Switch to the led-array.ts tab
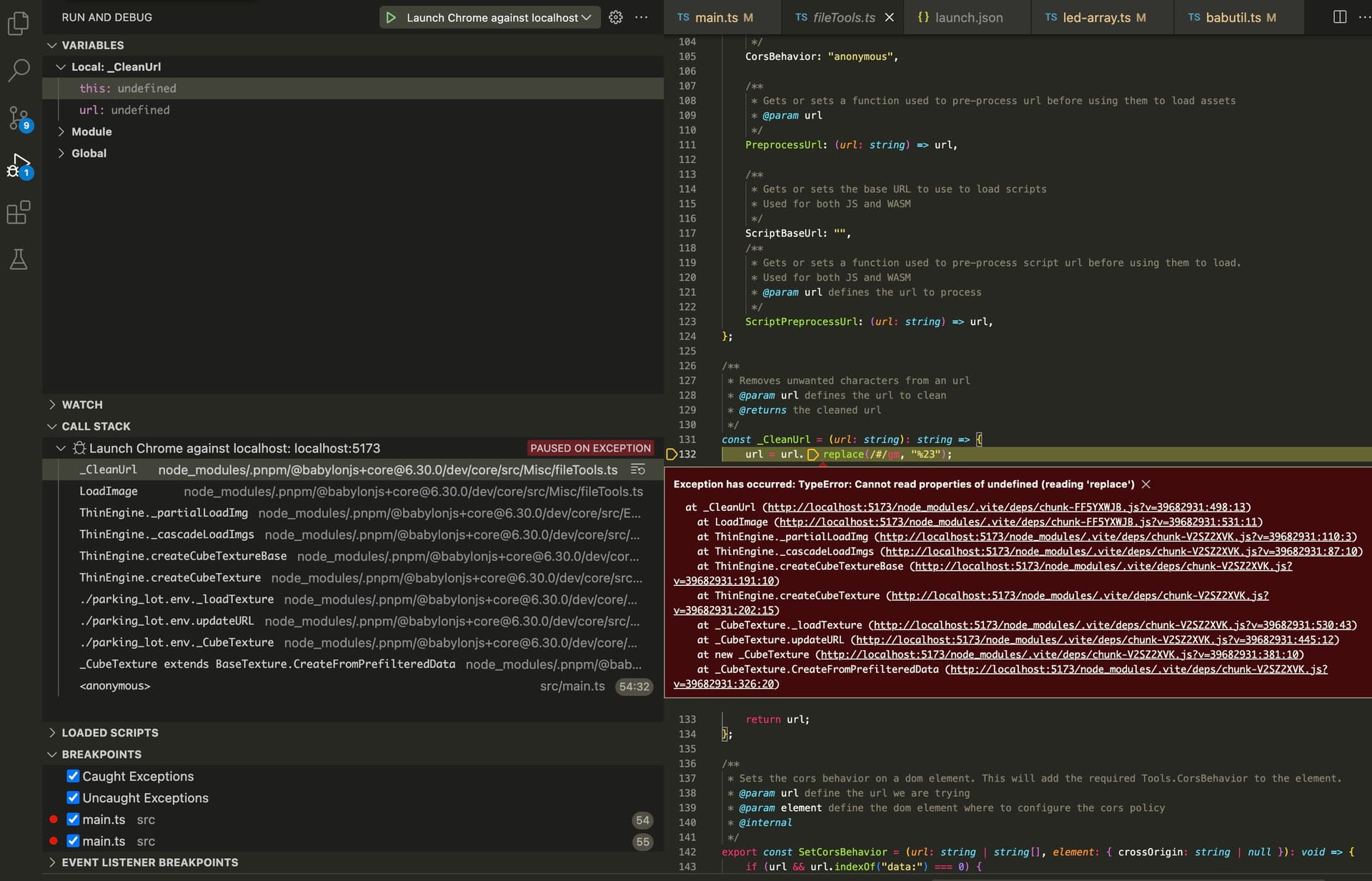 (x=1096, y=18)
